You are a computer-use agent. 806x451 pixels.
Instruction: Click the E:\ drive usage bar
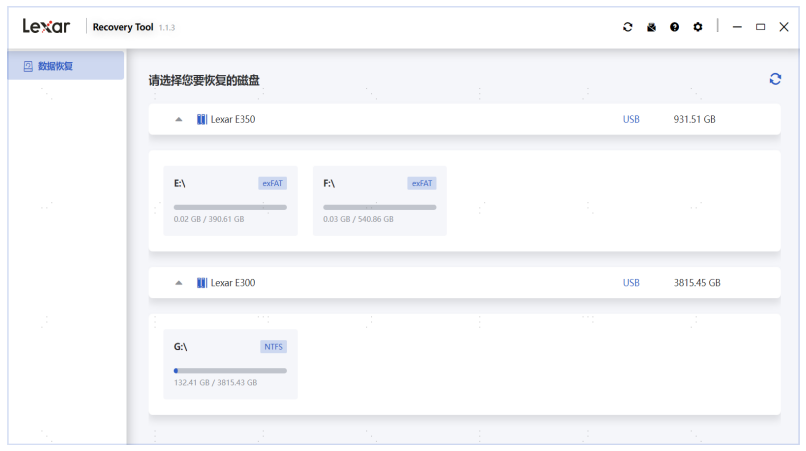click(230, 208)
